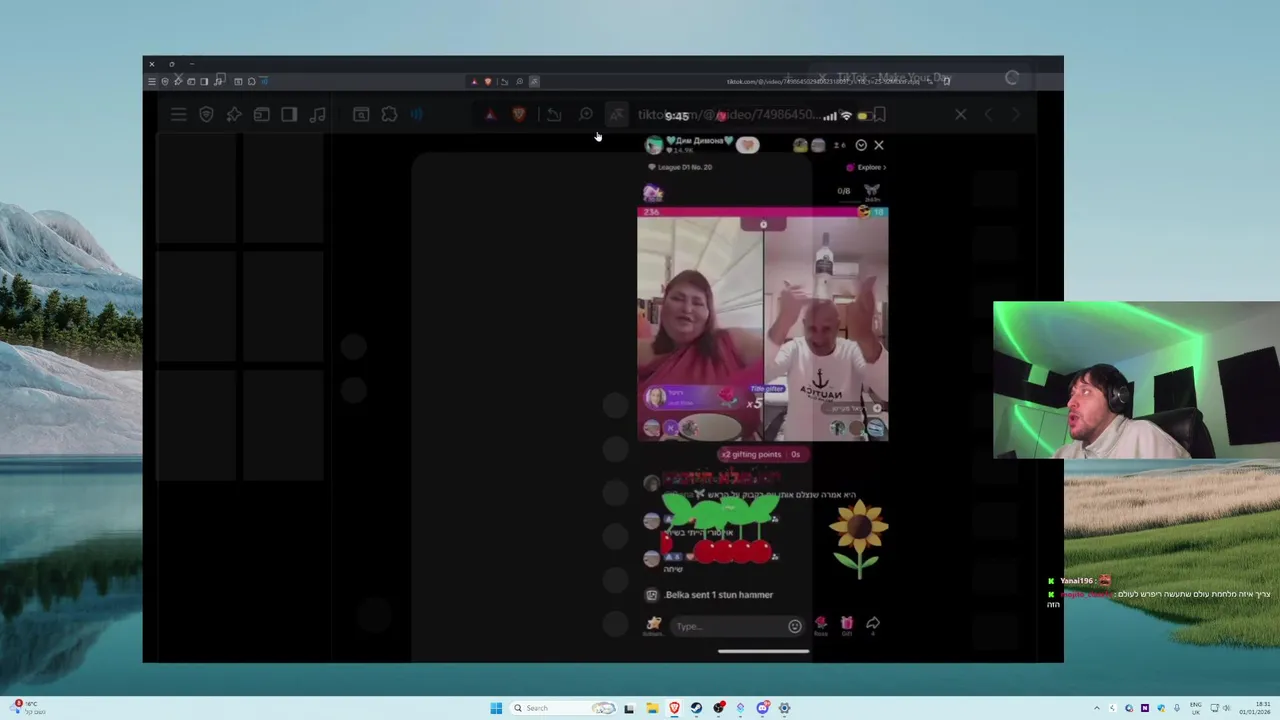Open the music note playlist icon in the large toolbar
The height and width of the screenshot is (720, 1280).
point(317,115)
